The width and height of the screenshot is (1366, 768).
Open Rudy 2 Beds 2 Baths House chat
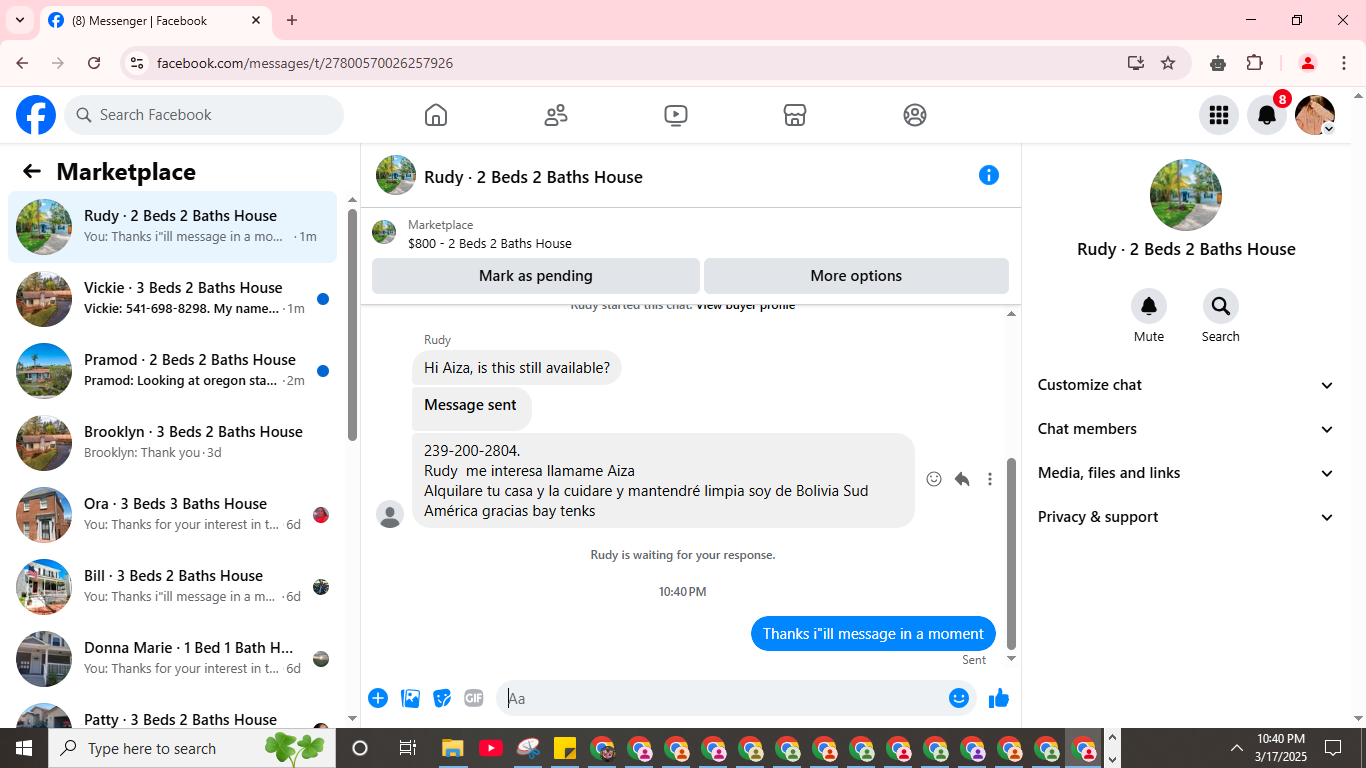tap(172, 227)
